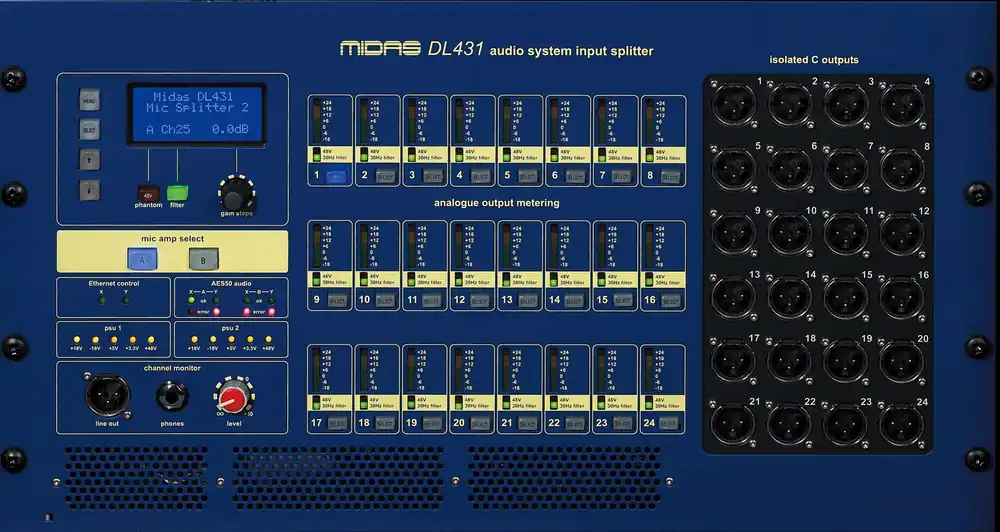Click isolated C output XLR 9

(733, 233)
